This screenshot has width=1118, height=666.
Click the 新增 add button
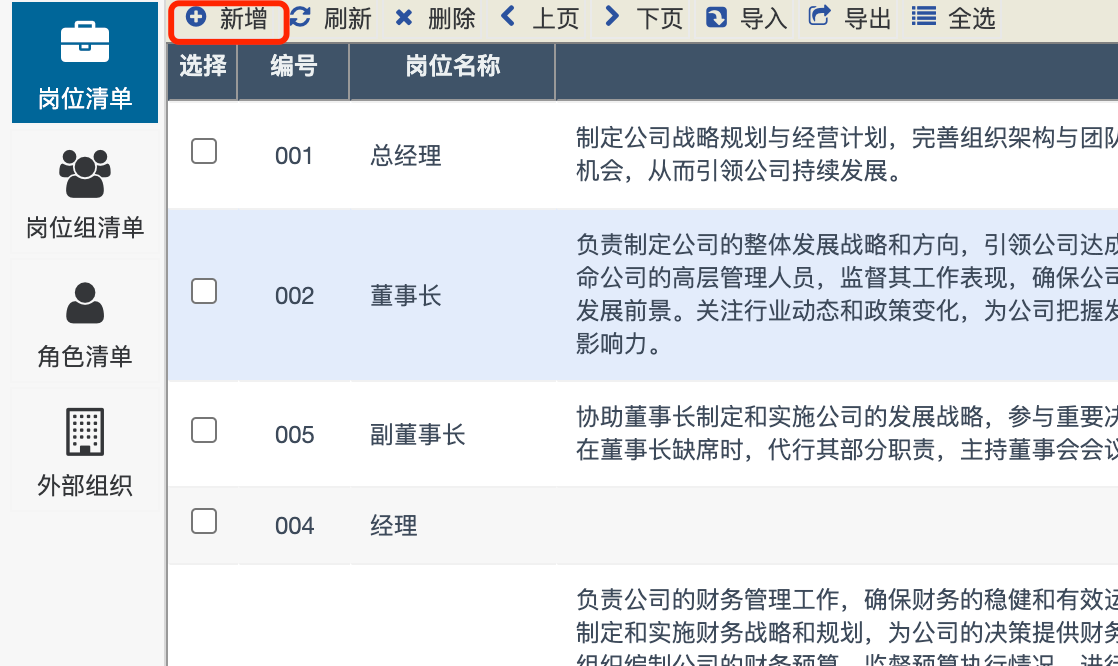pyautogui.click(x=228, y=18)
